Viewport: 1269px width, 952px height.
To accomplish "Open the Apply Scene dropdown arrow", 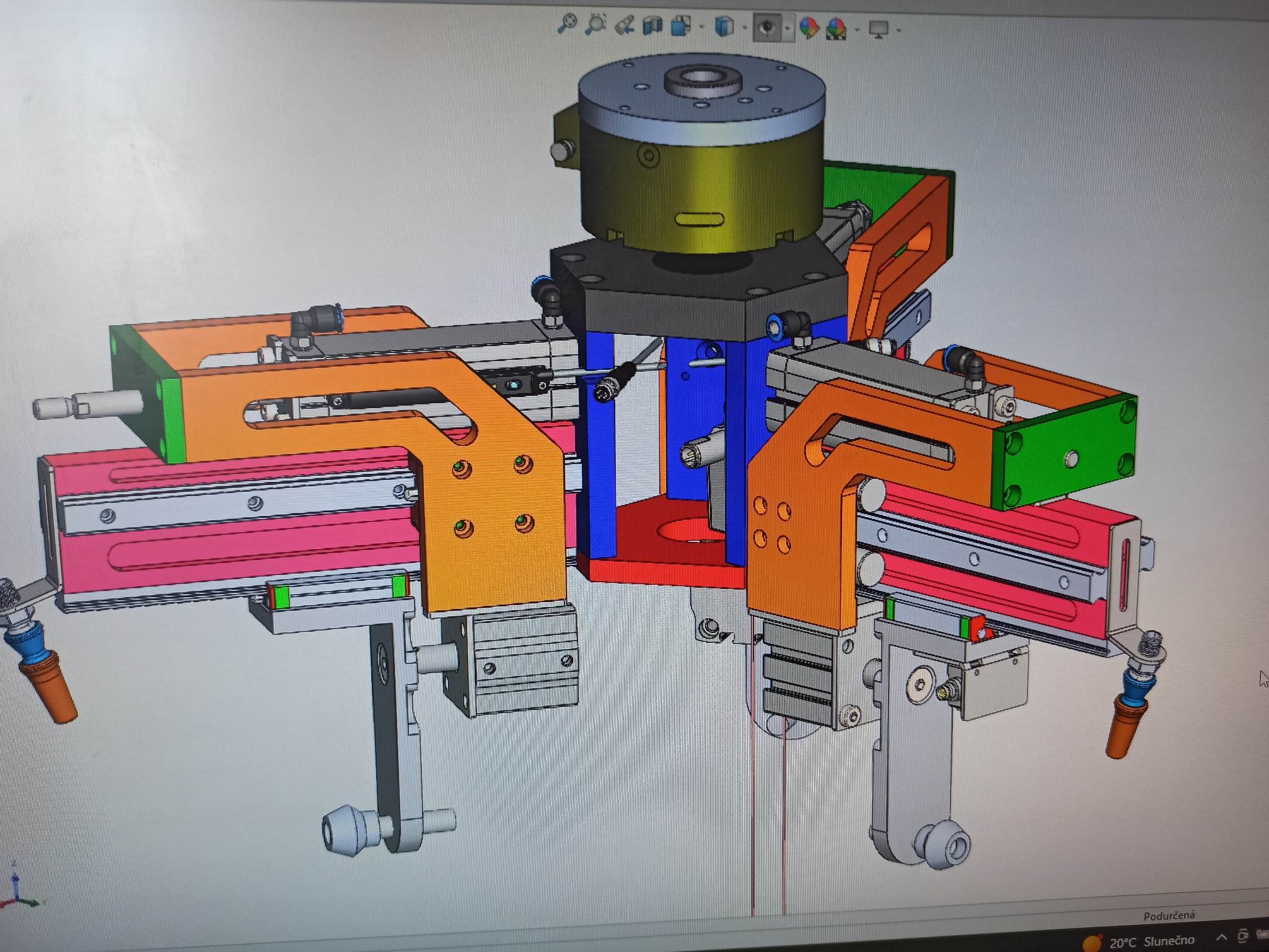I will 857,29.
